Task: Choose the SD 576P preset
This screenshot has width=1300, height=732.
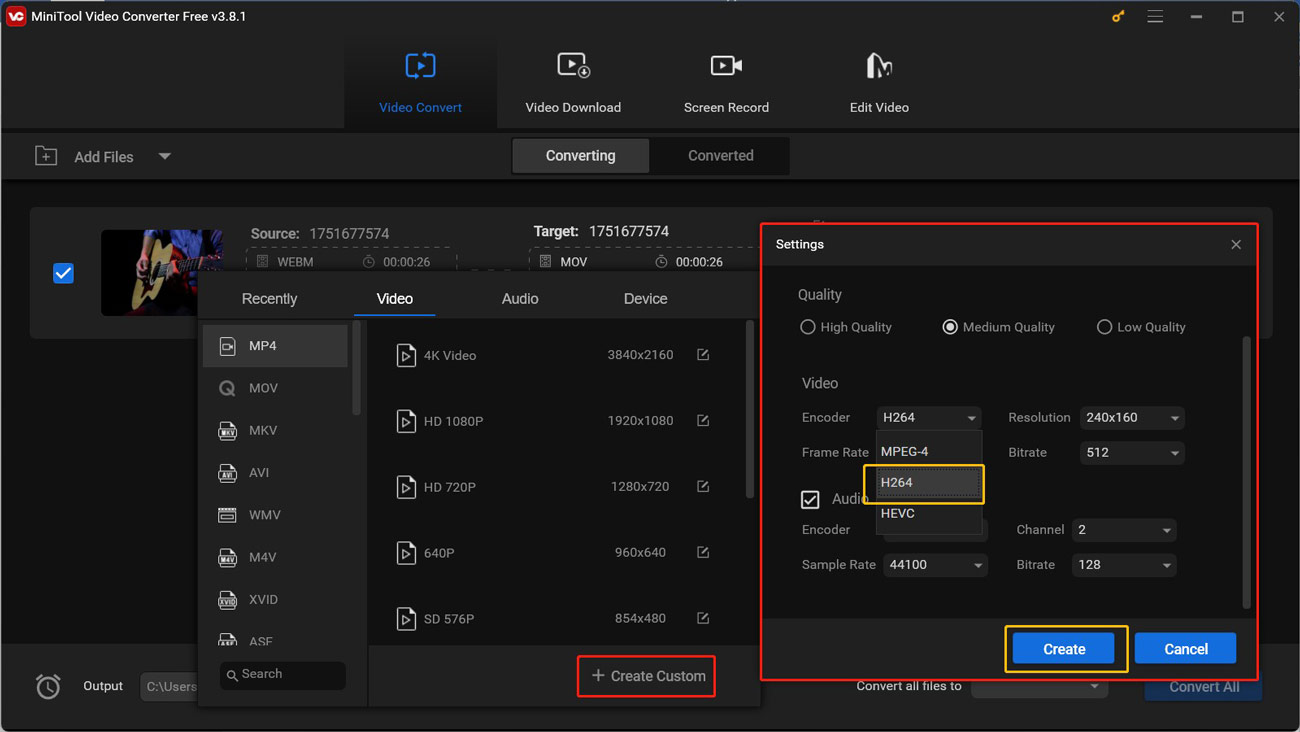Action: [x=555, y=619]
